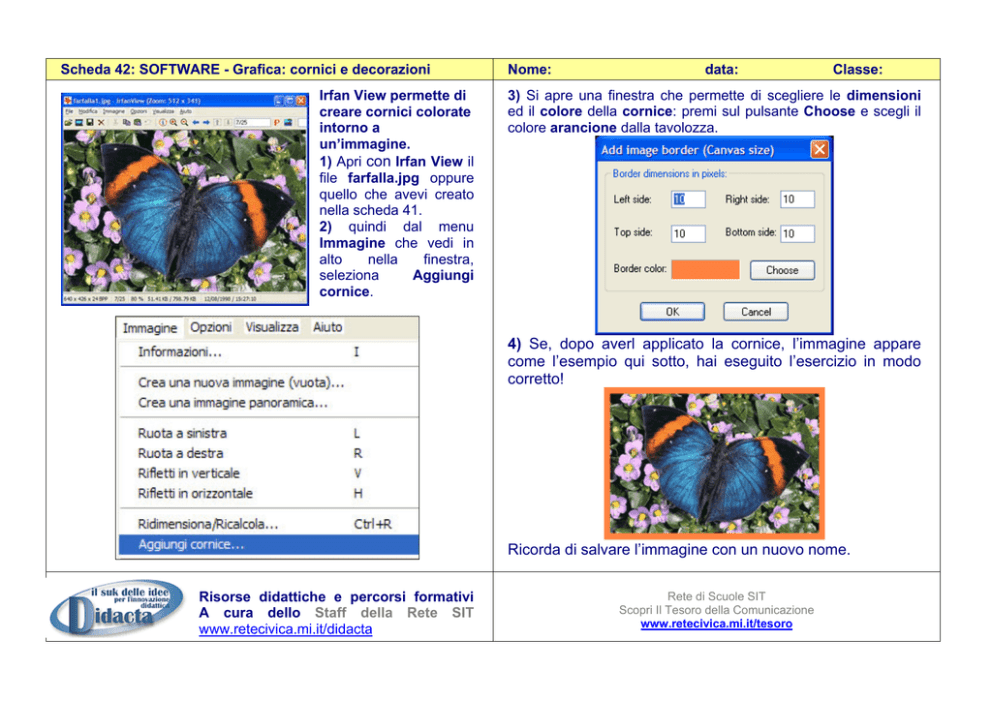Image resolution: width=992 pixels, height=701 pixels.
Task: Click the Information (i) icon in IrfanView toolbar
Action: (x=163, y=122)
